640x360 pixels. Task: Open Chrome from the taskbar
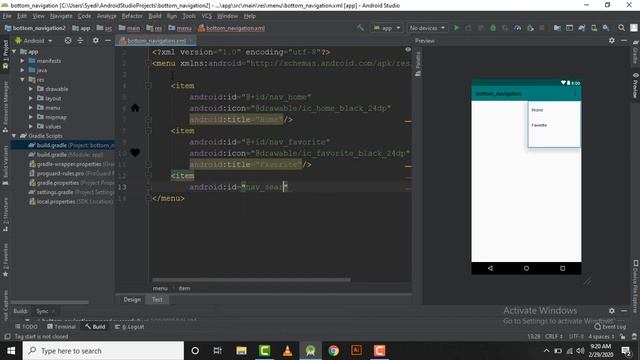[x=333, y=351]
